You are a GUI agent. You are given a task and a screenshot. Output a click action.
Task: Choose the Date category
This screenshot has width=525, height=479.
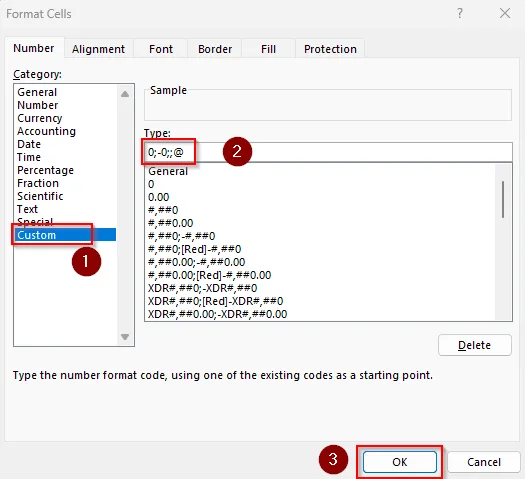[66, 144]
